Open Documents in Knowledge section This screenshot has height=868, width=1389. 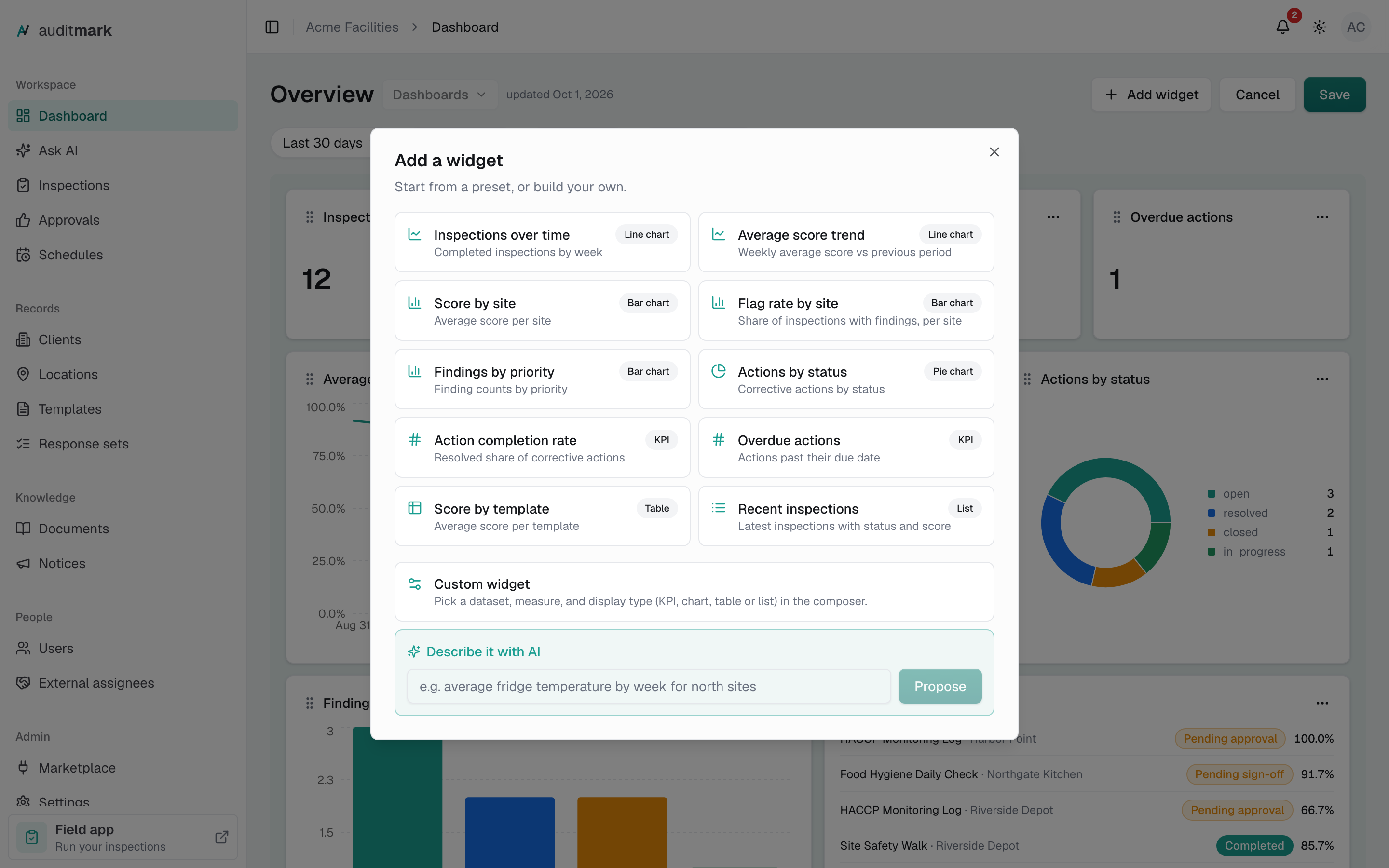[123, 529]
